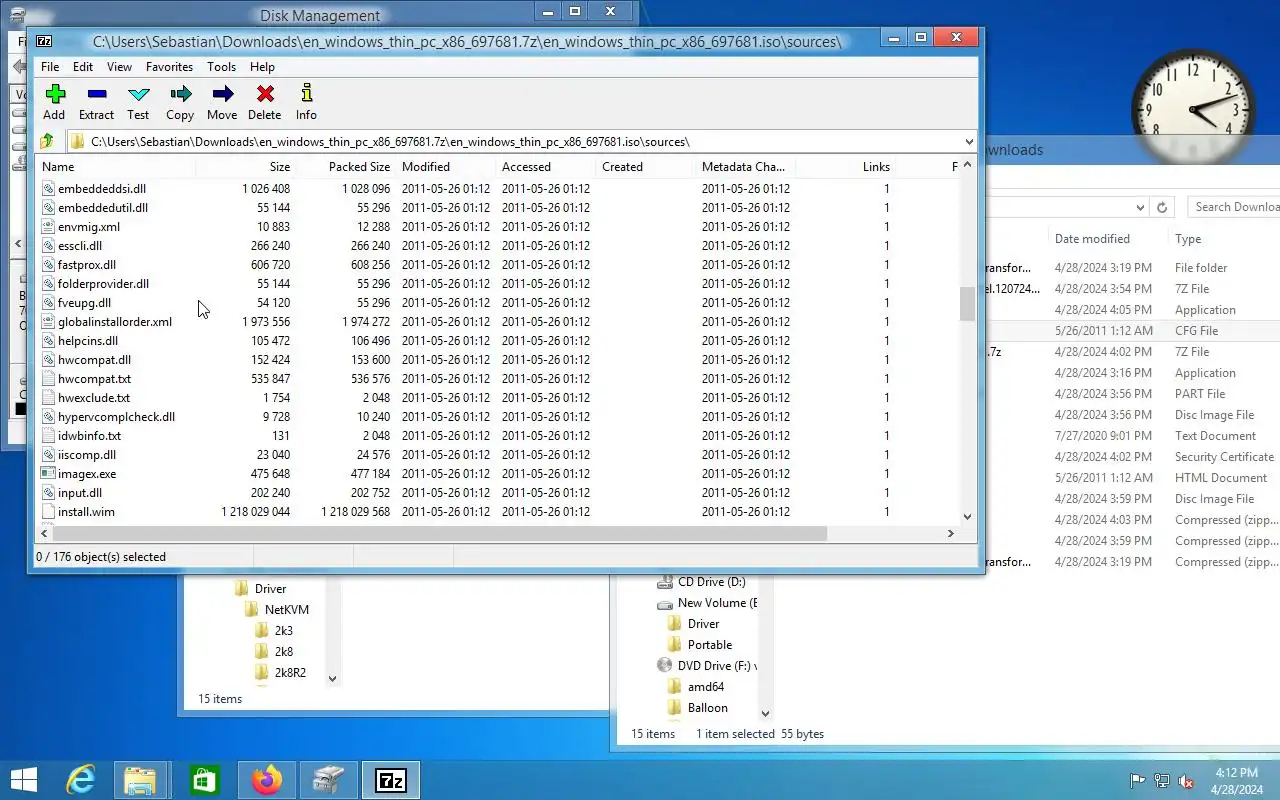
Task: Select hypervcomplcheck.dll in the list
Action: [116, 417]
